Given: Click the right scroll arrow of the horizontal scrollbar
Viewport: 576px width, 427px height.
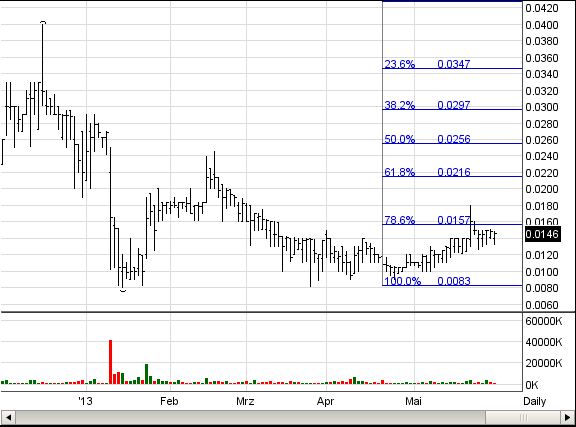Looking at the screenshot, I should (568, 418).
